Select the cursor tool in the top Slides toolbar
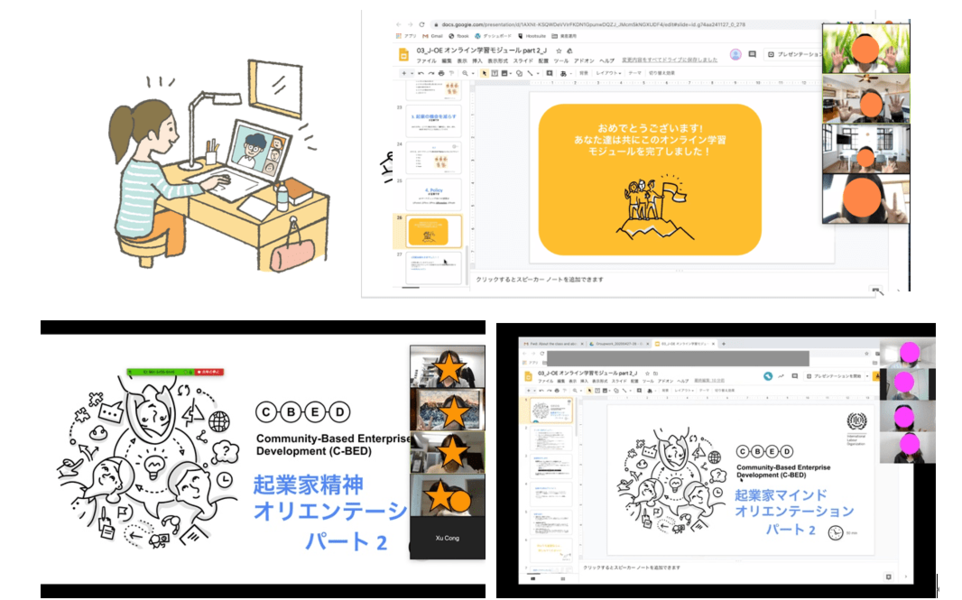Viewport: 962px width, 600px height. (485, 73)
